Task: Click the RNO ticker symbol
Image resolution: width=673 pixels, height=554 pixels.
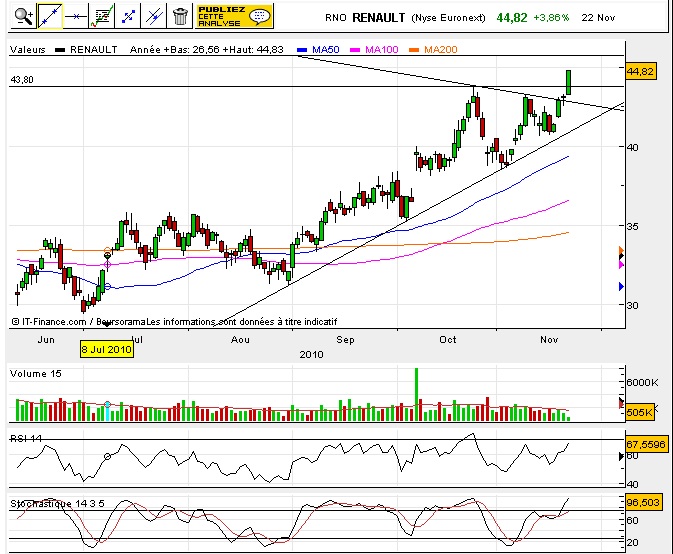Action: 336,18
